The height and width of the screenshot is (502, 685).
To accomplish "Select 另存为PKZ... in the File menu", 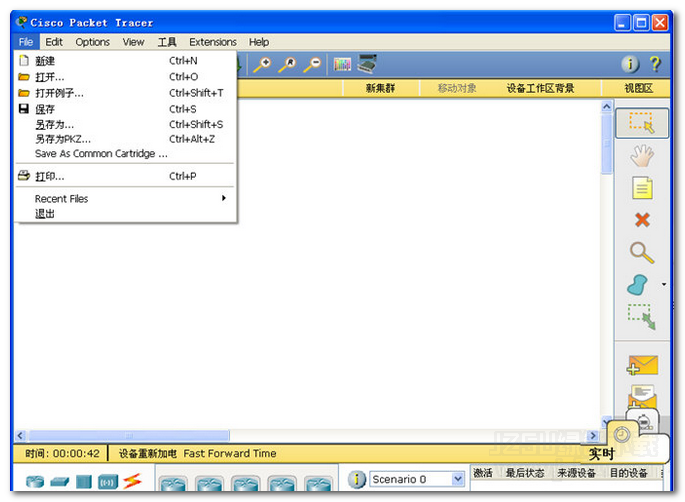I will (x=126, y=139).
